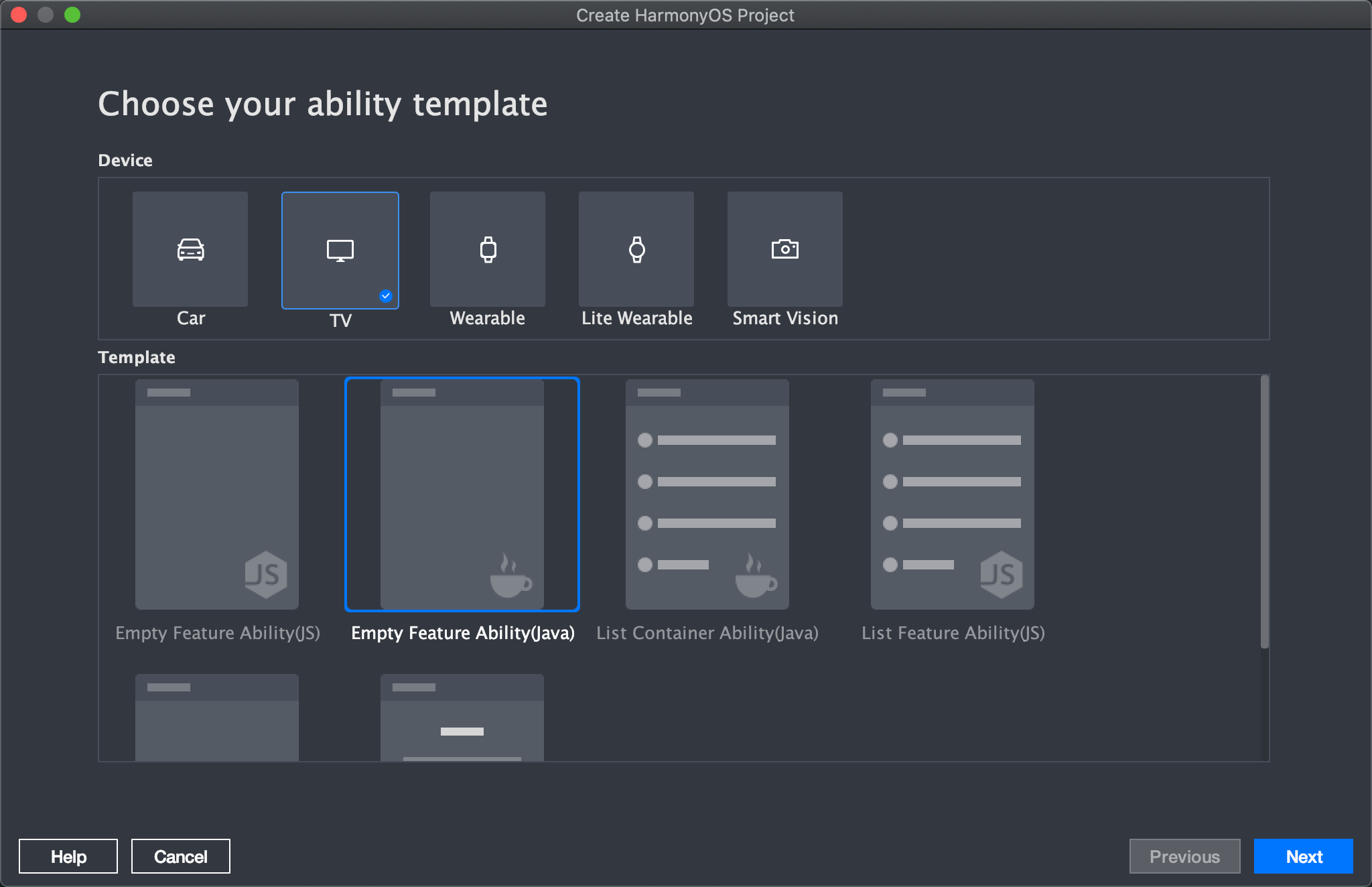Click the blue checkmark on TV tile
Image resolution: width=1372 pixels, height=887 pixels.
pos(386,295)
